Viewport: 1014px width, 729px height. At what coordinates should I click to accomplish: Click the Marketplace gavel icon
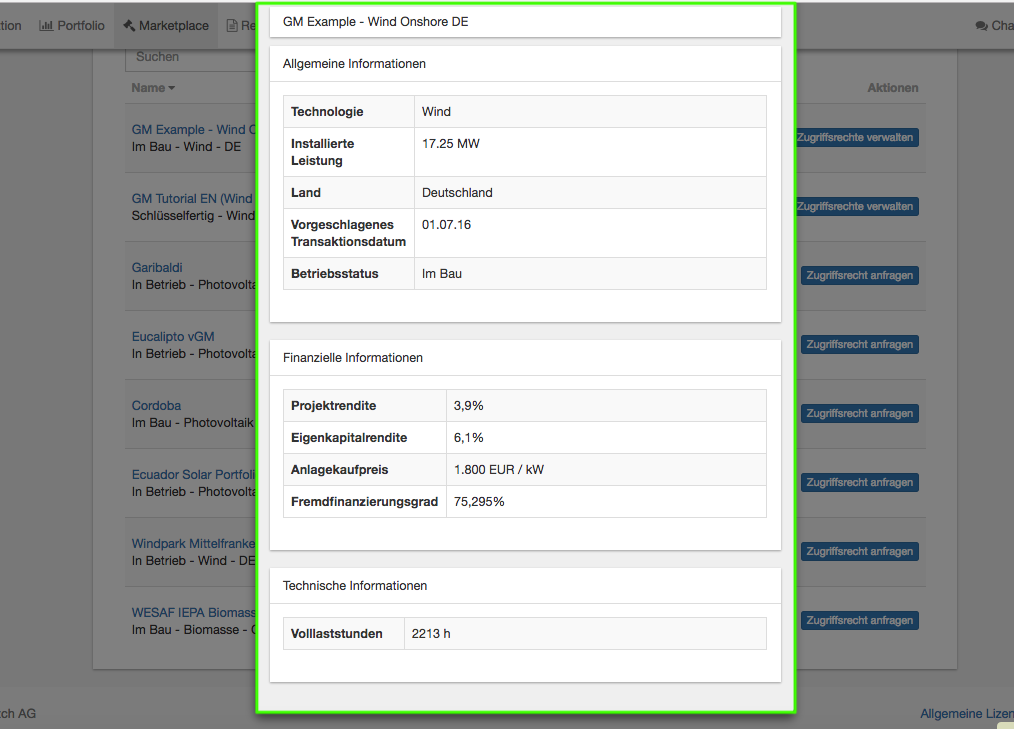pyautogui.click(x=129, y=26)
